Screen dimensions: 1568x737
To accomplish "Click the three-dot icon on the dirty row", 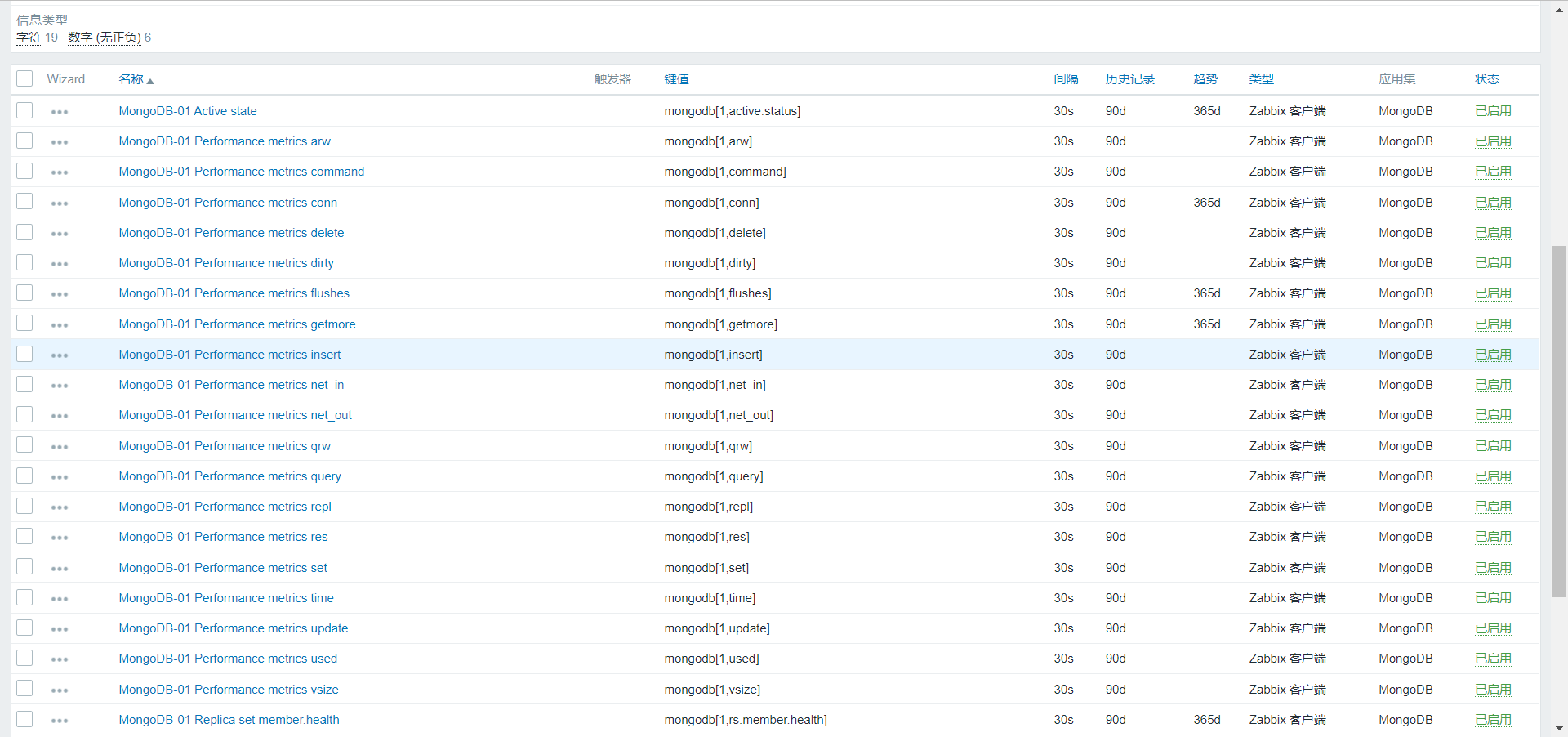I will pos(60,264).
